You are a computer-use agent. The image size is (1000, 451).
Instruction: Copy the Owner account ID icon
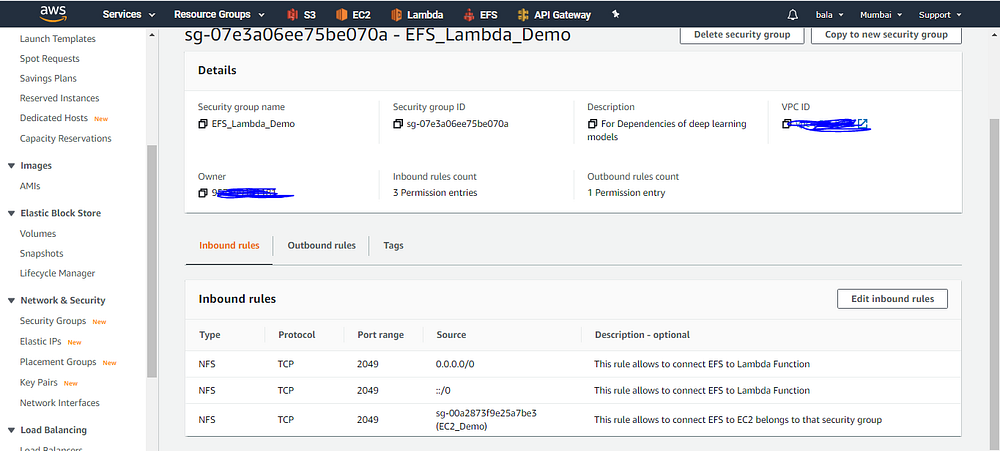(x=203, y=193)
